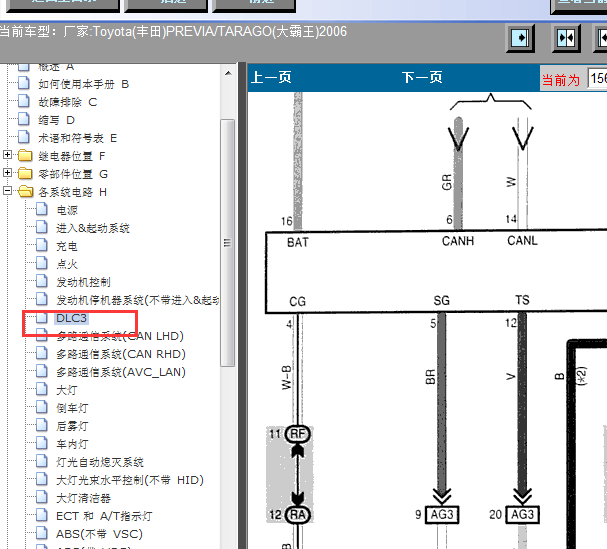This screenshot has width=607, height=549.
Task: Select 车内灯 circuit page
Action: point(72,444)
